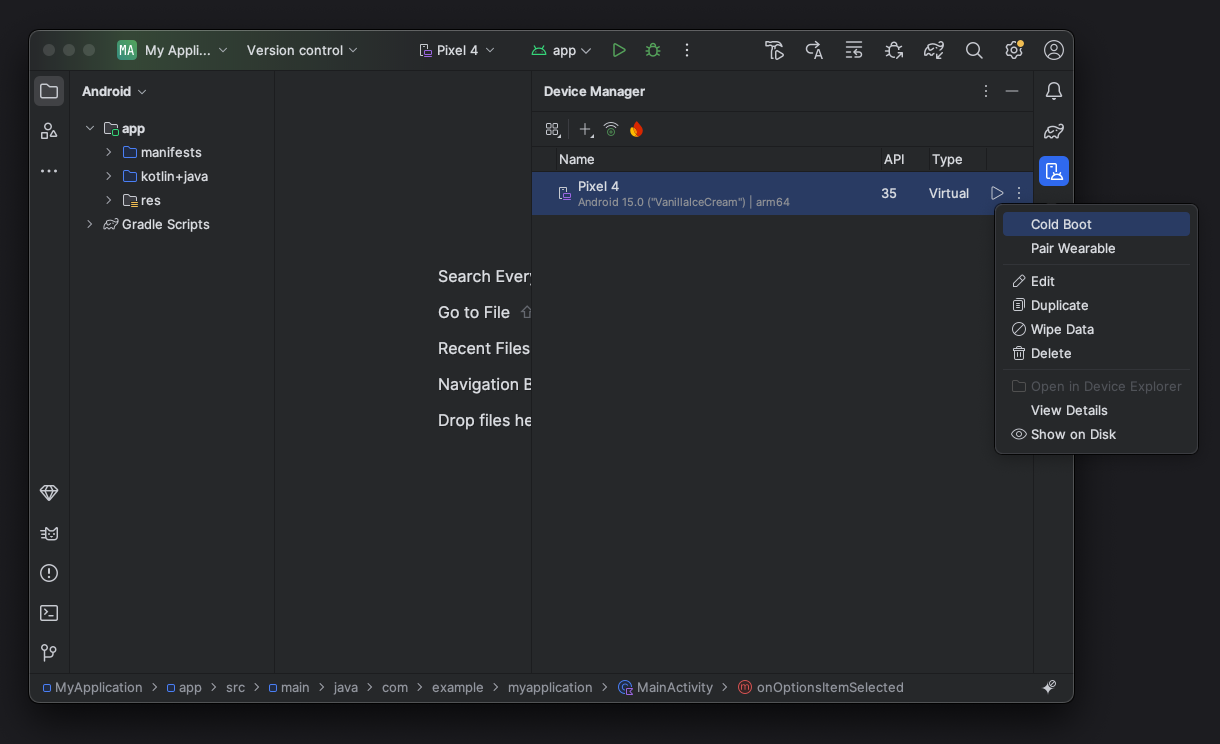Click the green Run app button

pyautogui.click(x=619, y=50)
